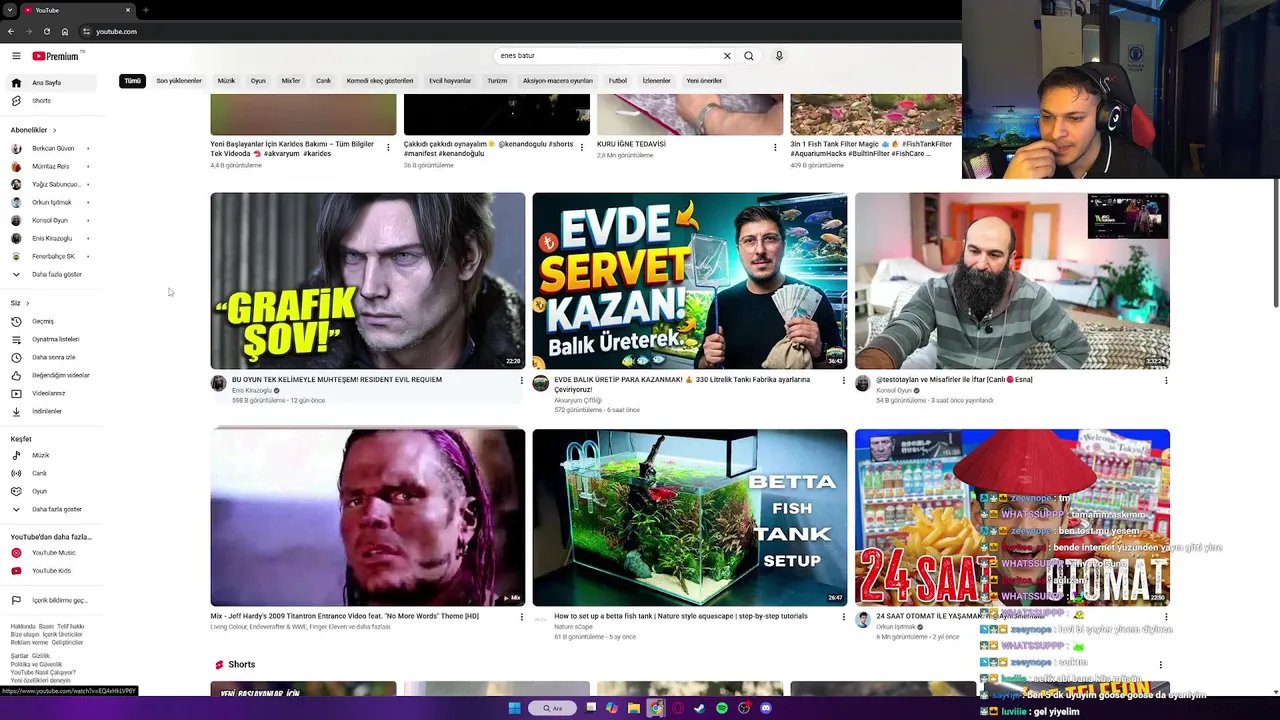Open Spotify from the taskbar
Image resolution: width=1280 pixels, height=720 pixels.
click(722, 708)
